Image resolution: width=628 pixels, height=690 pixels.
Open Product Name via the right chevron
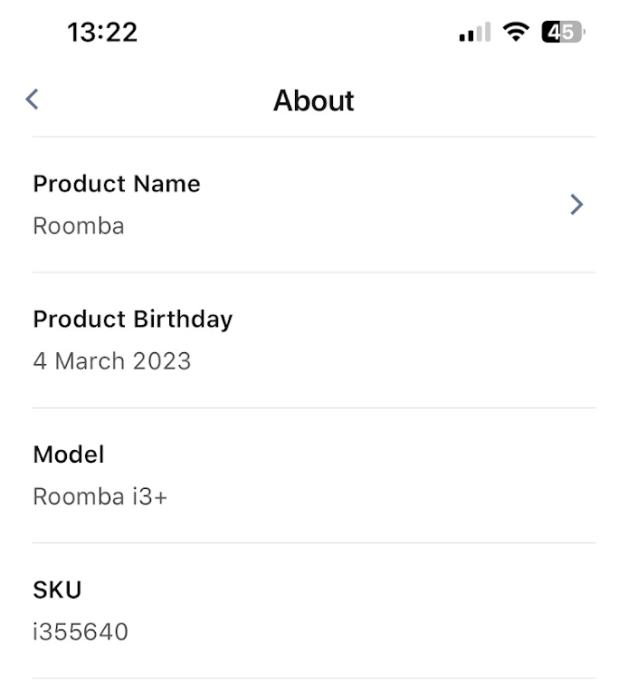[576, 204]
